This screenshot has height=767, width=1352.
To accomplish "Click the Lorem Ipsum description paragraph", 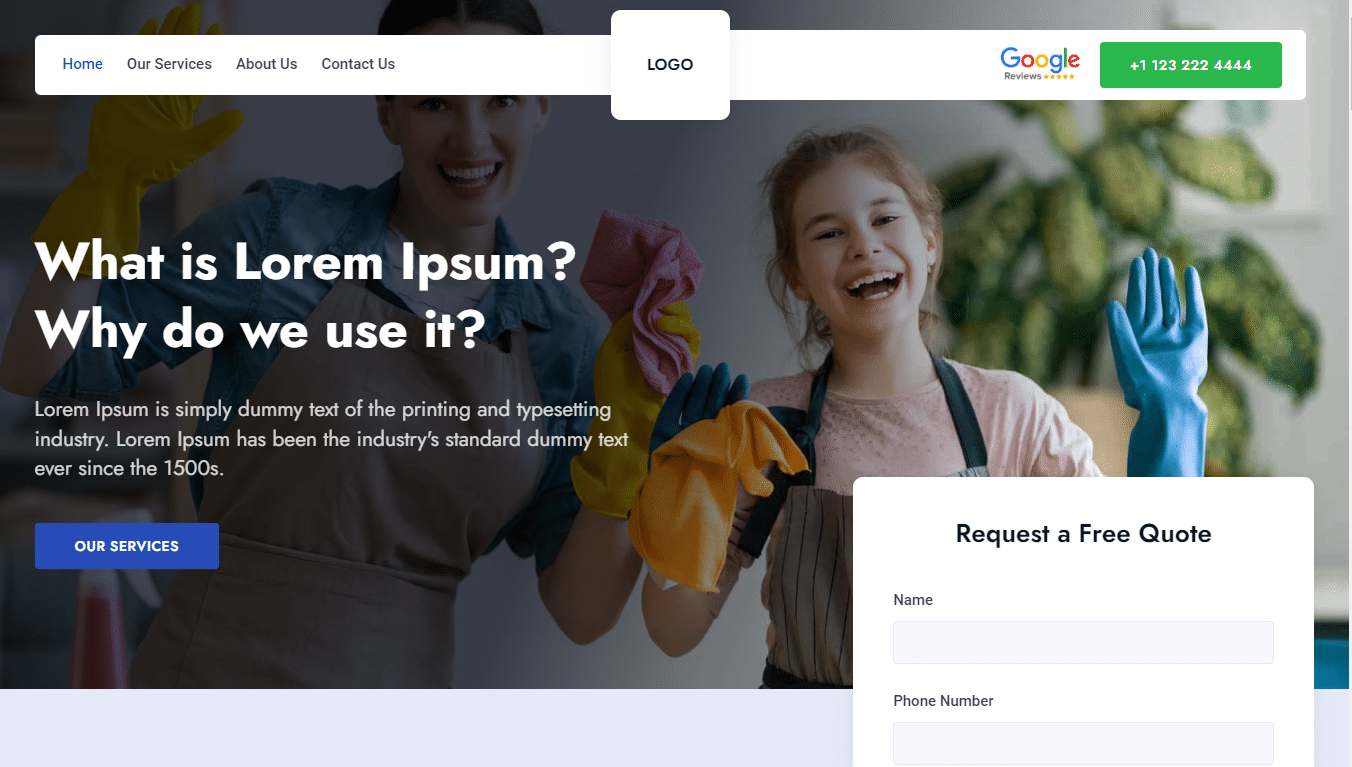I will (x=332, y=439).
